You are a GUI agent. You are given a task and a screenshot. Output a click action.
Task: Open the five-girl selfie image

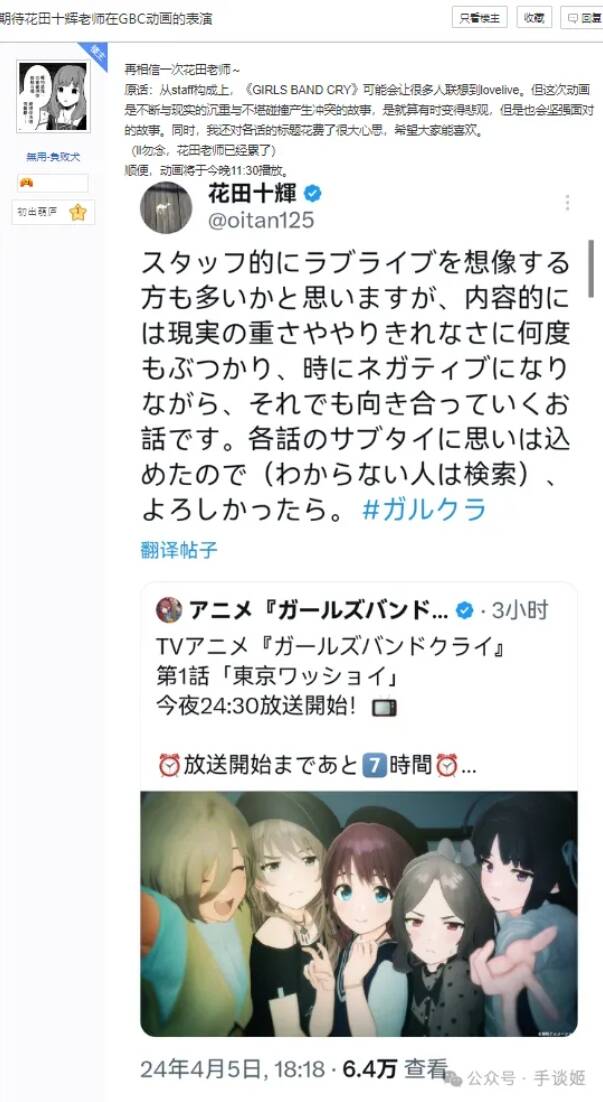coord(359,914)
